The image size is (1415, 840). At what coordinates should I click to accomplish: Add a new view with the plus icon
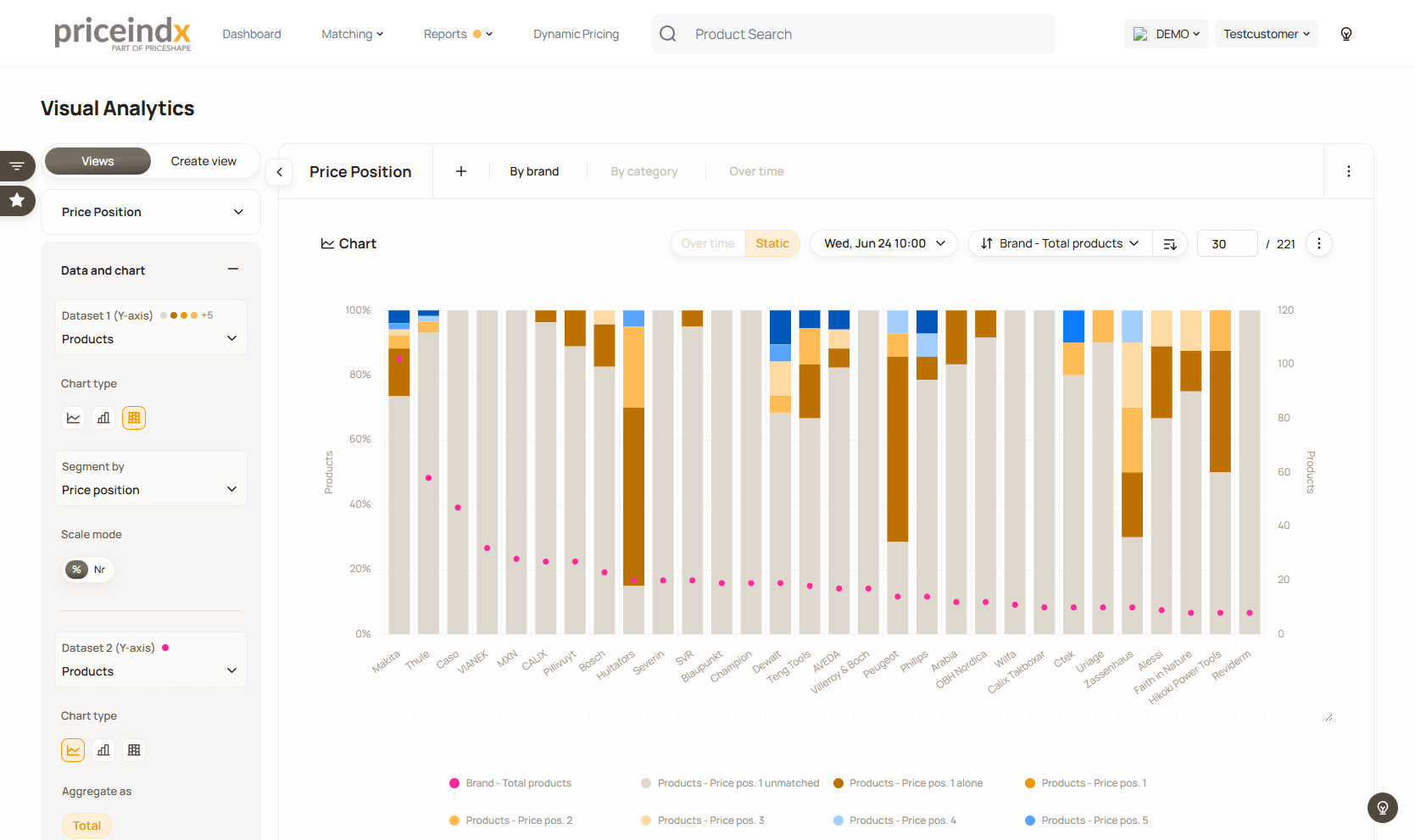point(461,171)
